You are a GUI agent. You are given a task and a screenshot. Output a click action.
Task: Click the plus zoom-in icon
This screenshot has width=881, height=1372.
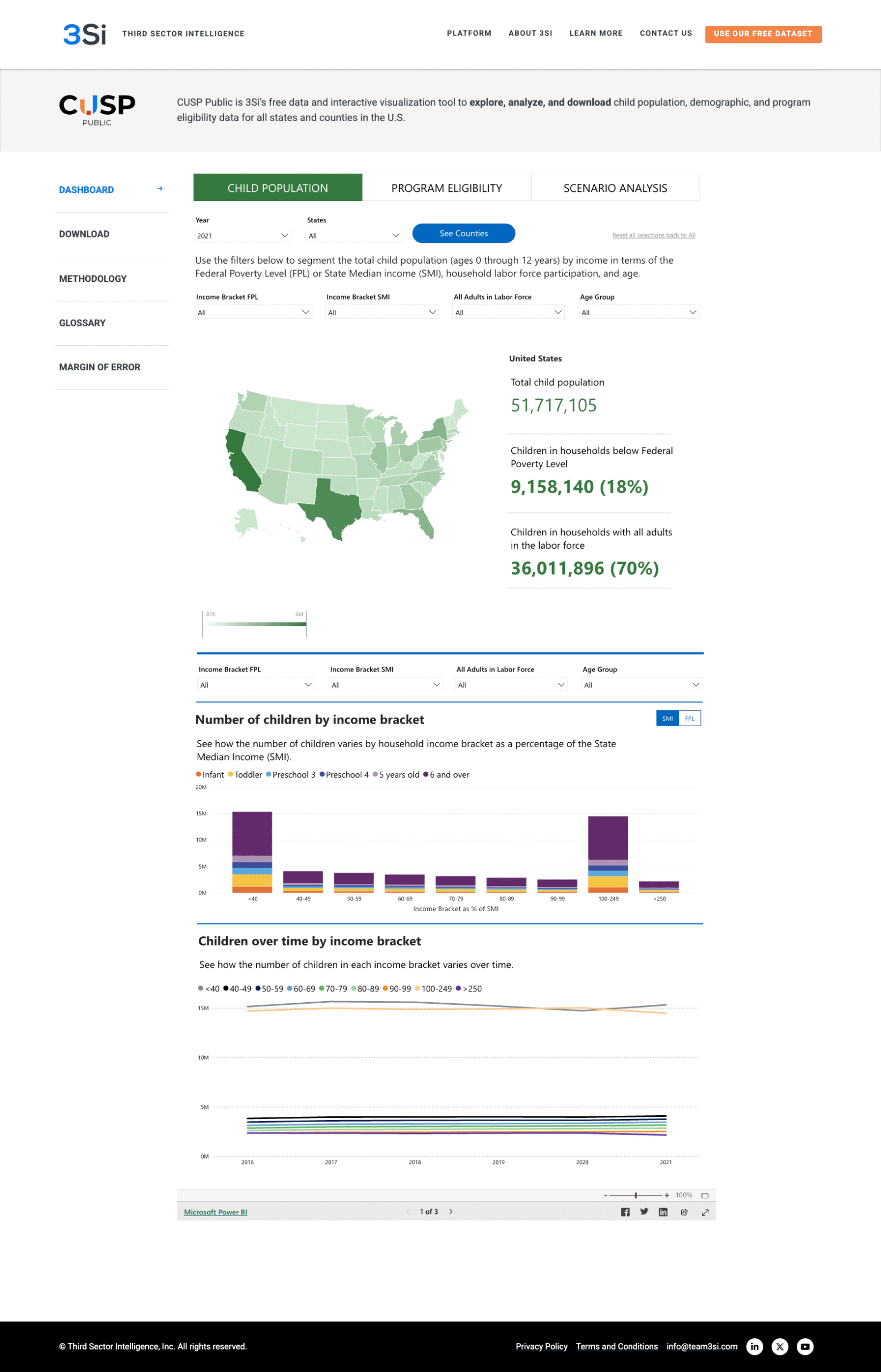667,1195
